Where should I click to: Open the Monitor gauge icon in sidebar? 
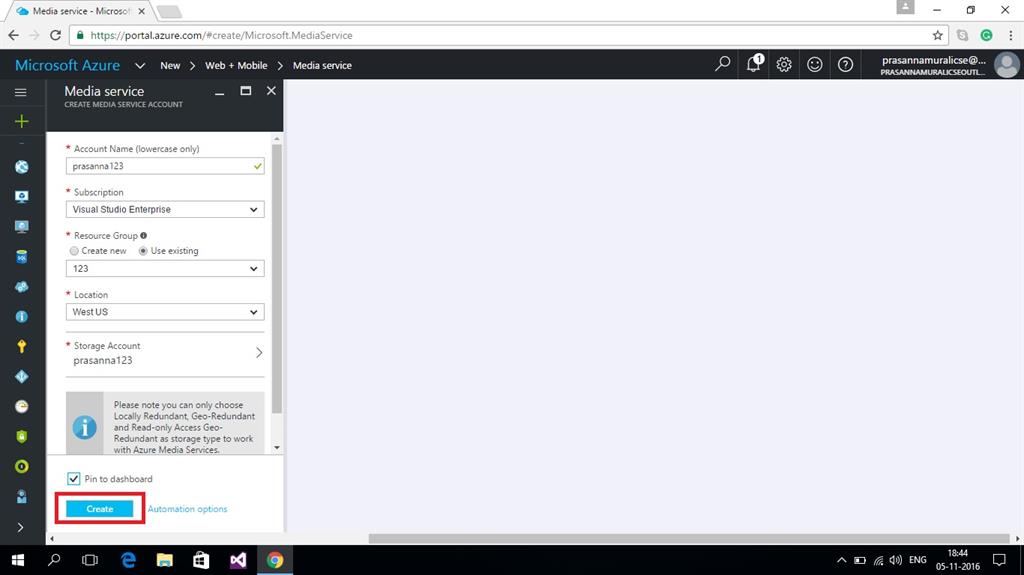click(22, 406)
